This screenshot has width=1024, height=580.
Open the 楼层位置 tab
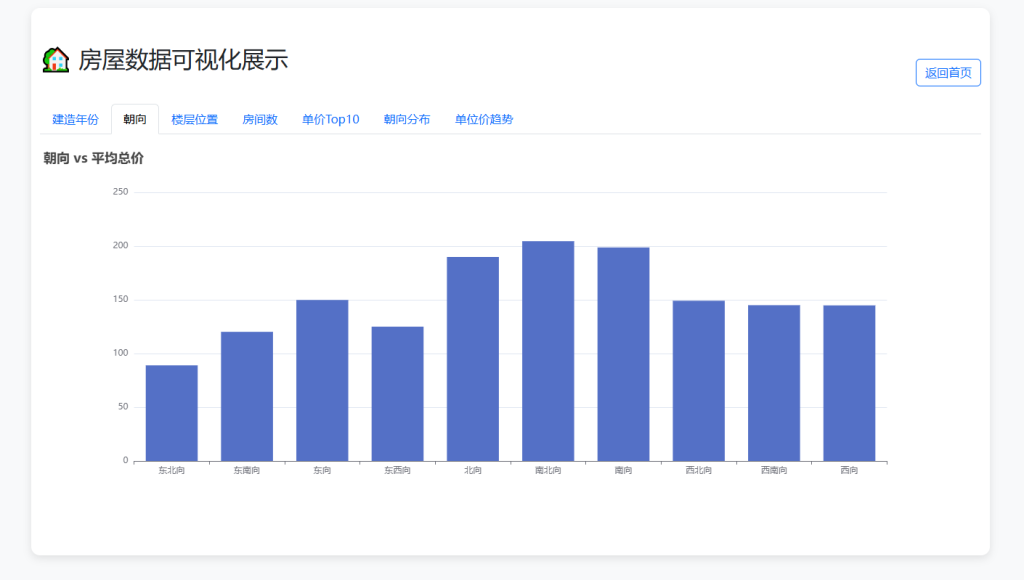click(194, 120)
